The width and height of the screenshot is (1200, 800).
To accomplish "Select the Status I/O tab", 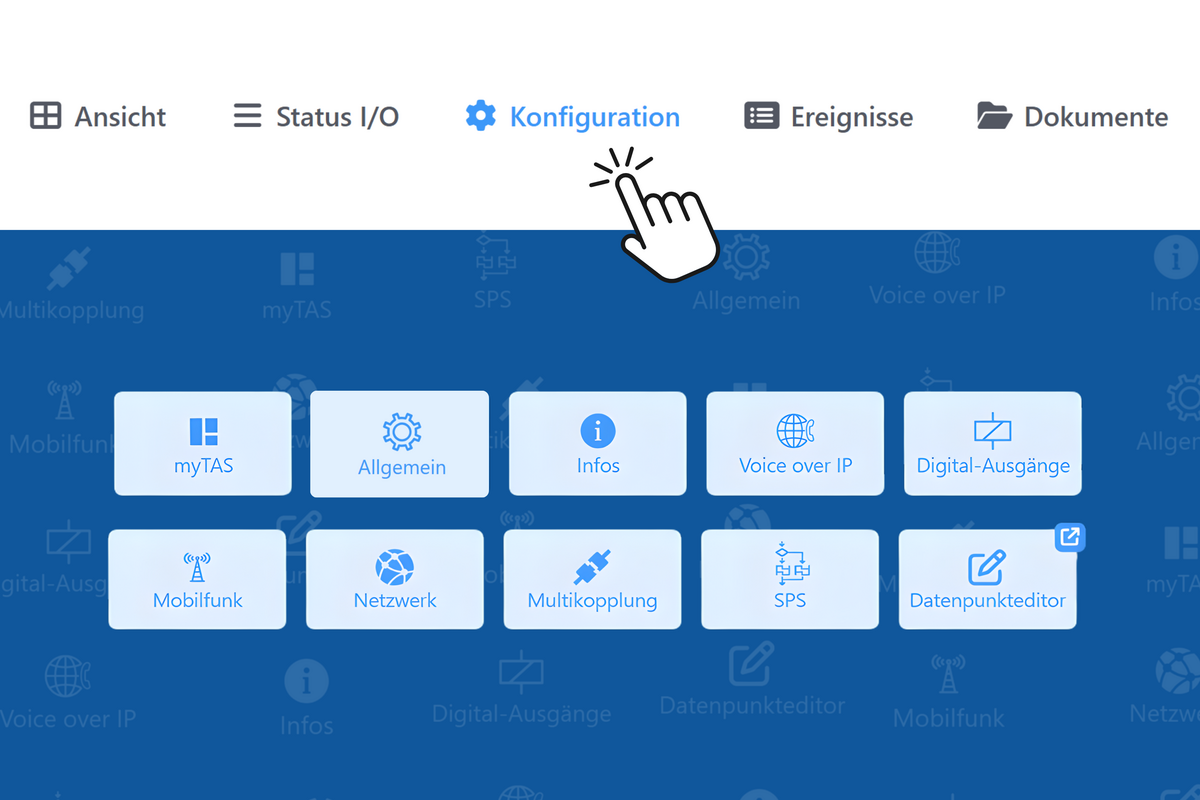I will point(337,117).
